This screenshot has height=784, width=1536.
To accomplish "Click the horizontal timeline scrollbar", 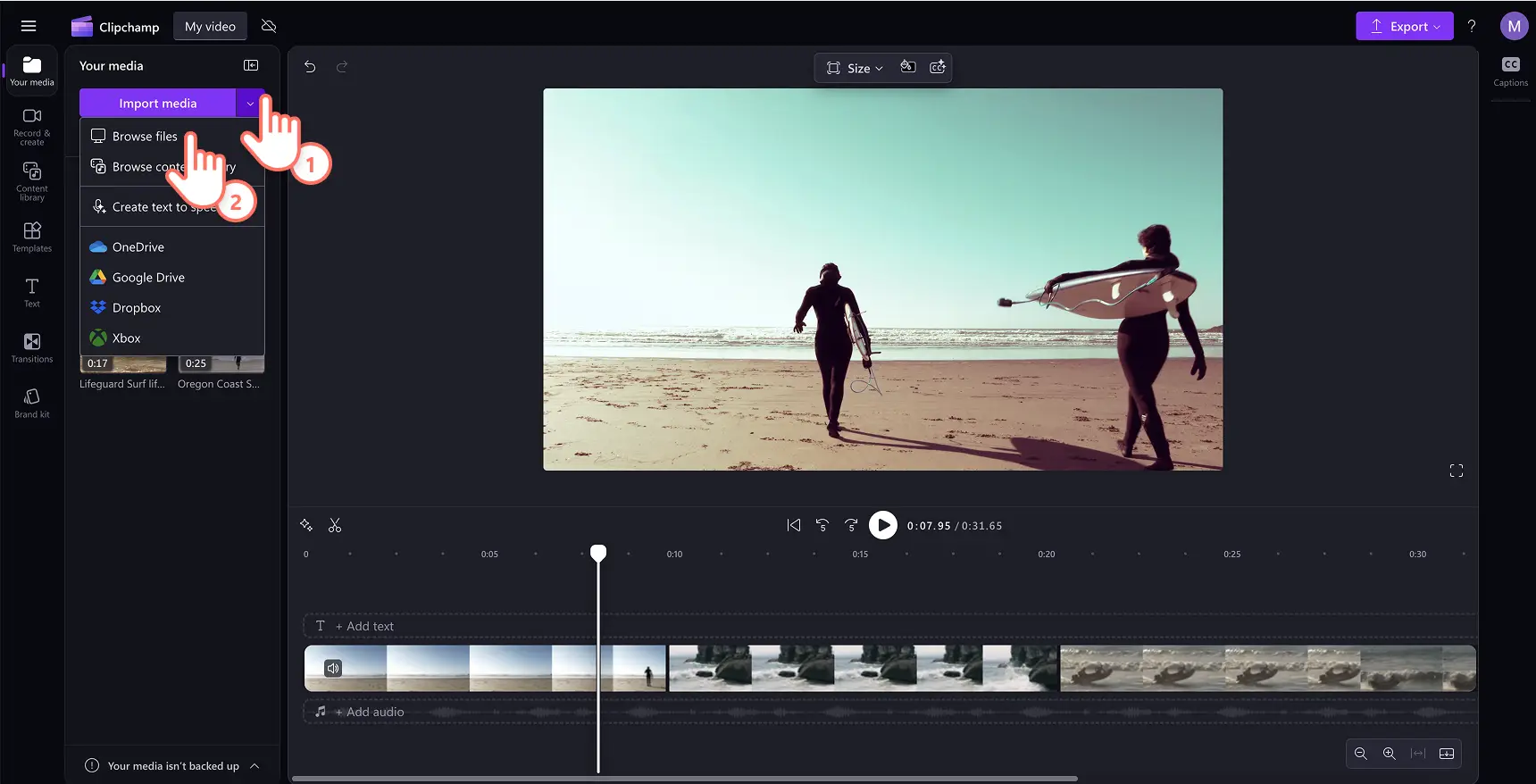I will click(685, 779).
